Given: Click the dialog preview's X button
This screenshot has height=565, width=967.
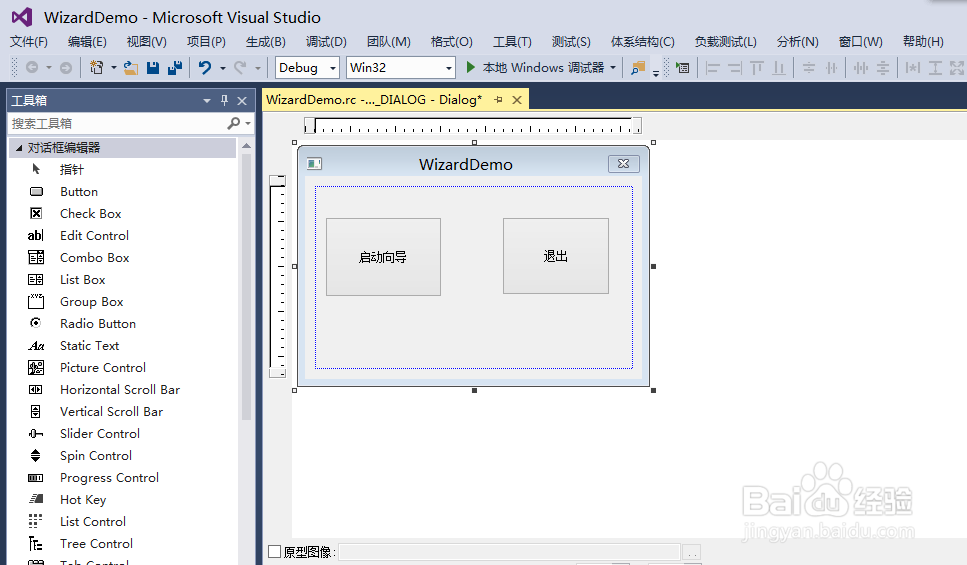Looking at the screenshot, I should 623,163.
